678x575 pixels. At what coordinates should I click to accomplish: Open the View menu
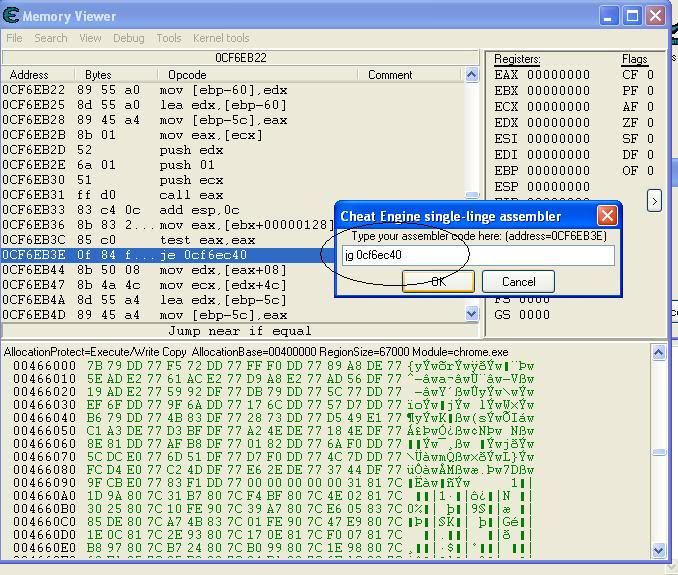point(90,38)
